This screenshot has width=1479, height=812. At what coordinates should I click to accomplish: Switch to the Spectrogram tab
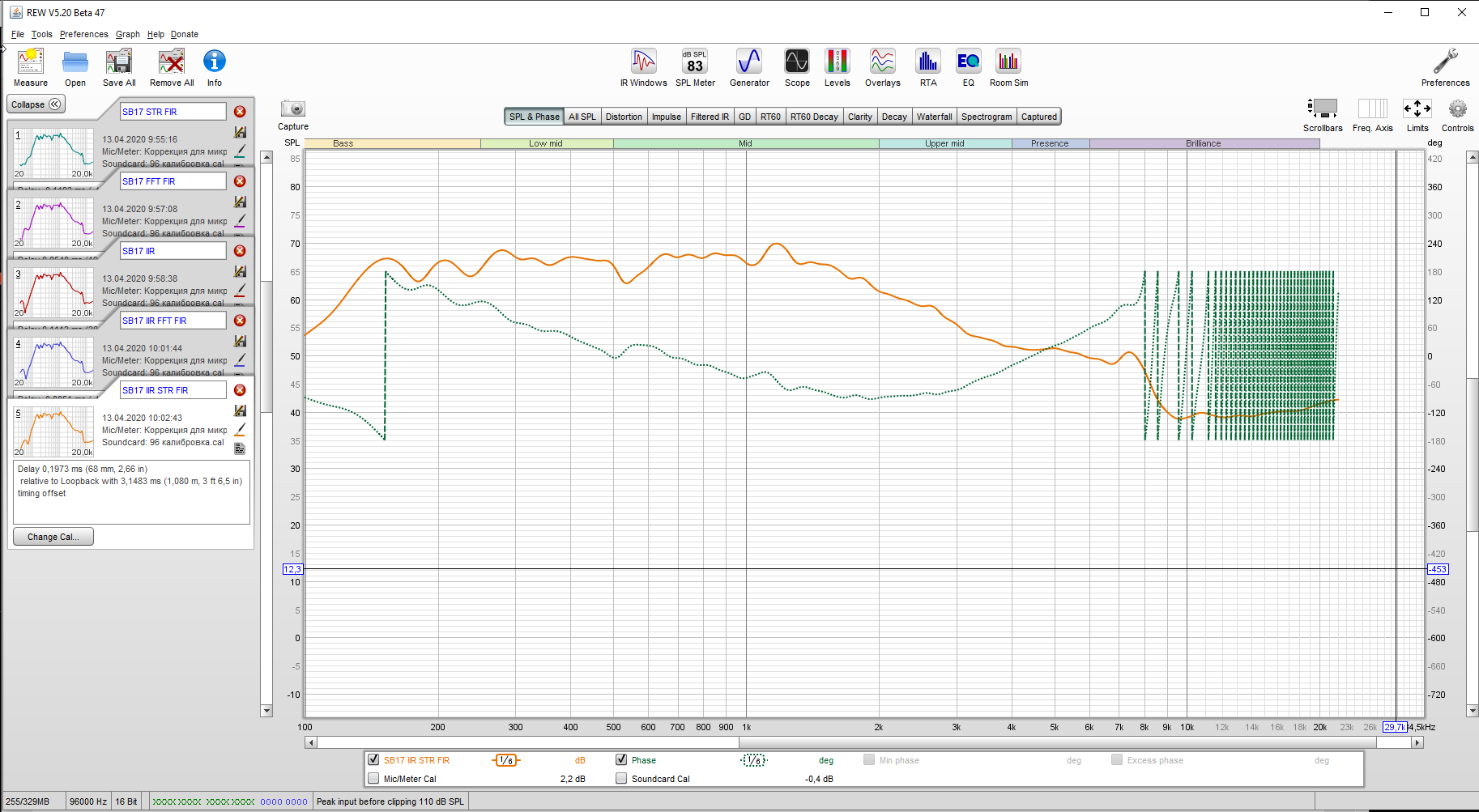(x=987, y=117)
